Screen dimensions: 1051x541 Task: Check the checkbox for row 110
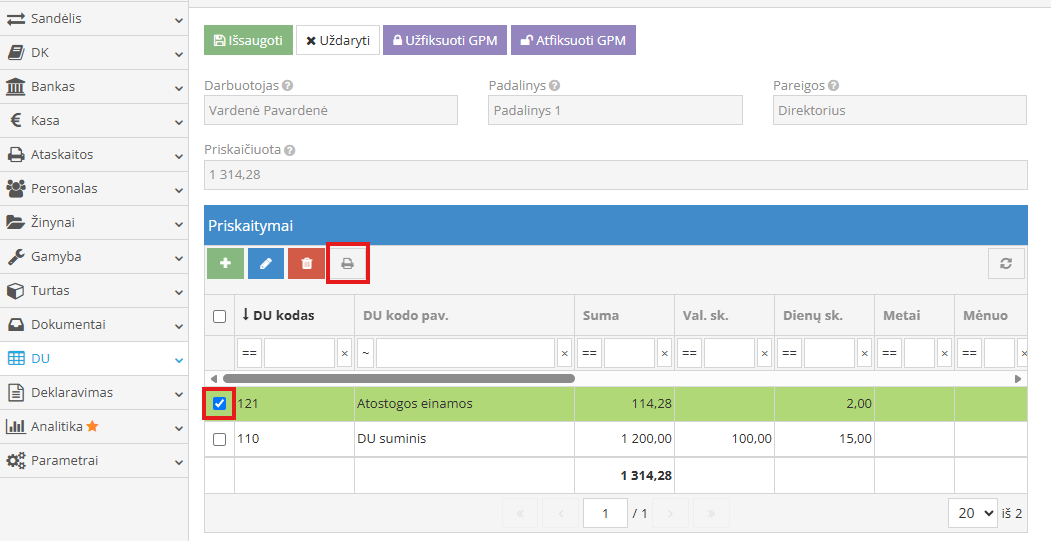click(x=219, y=439)
